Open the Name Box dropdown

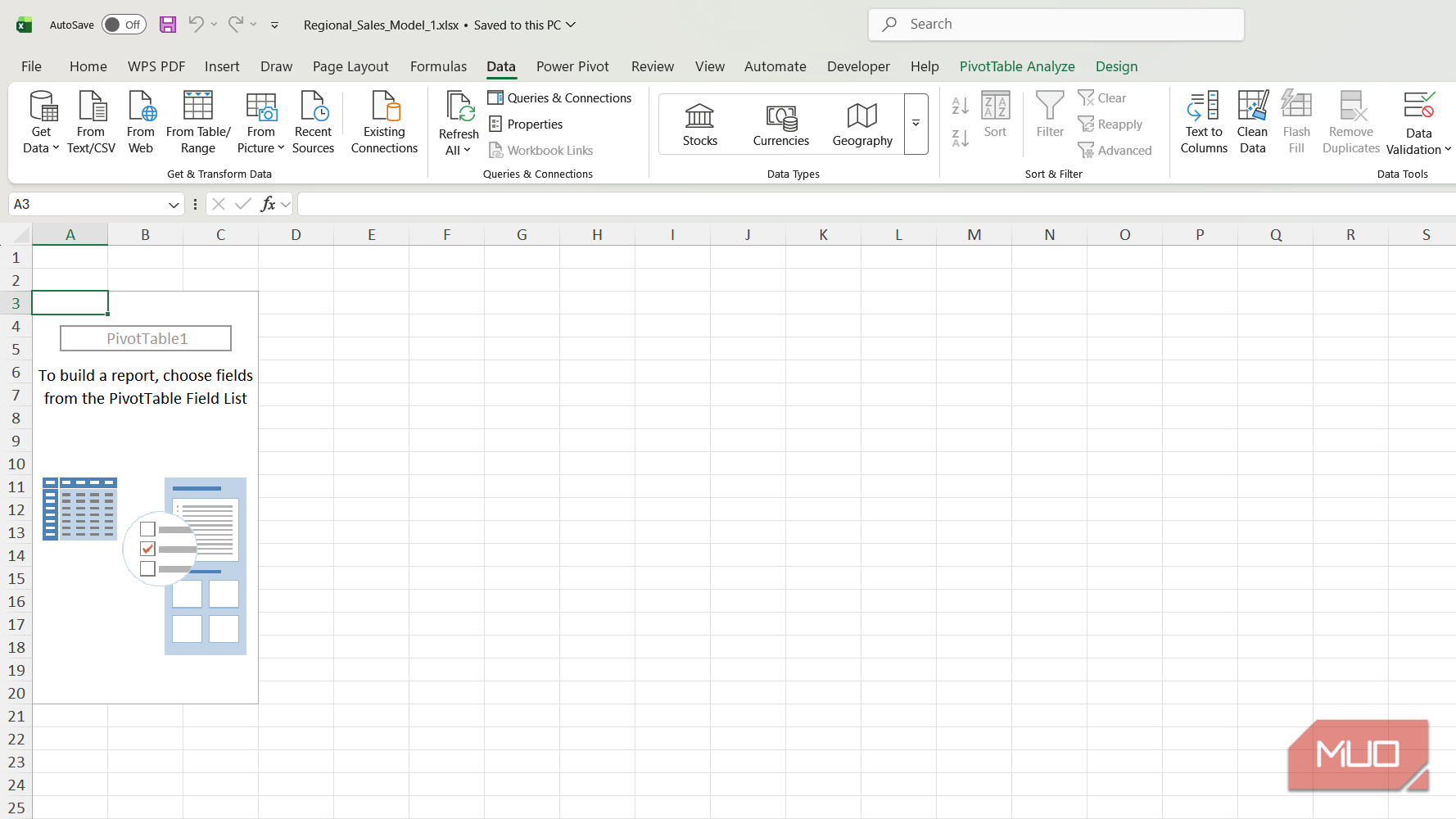click(174, 205)
